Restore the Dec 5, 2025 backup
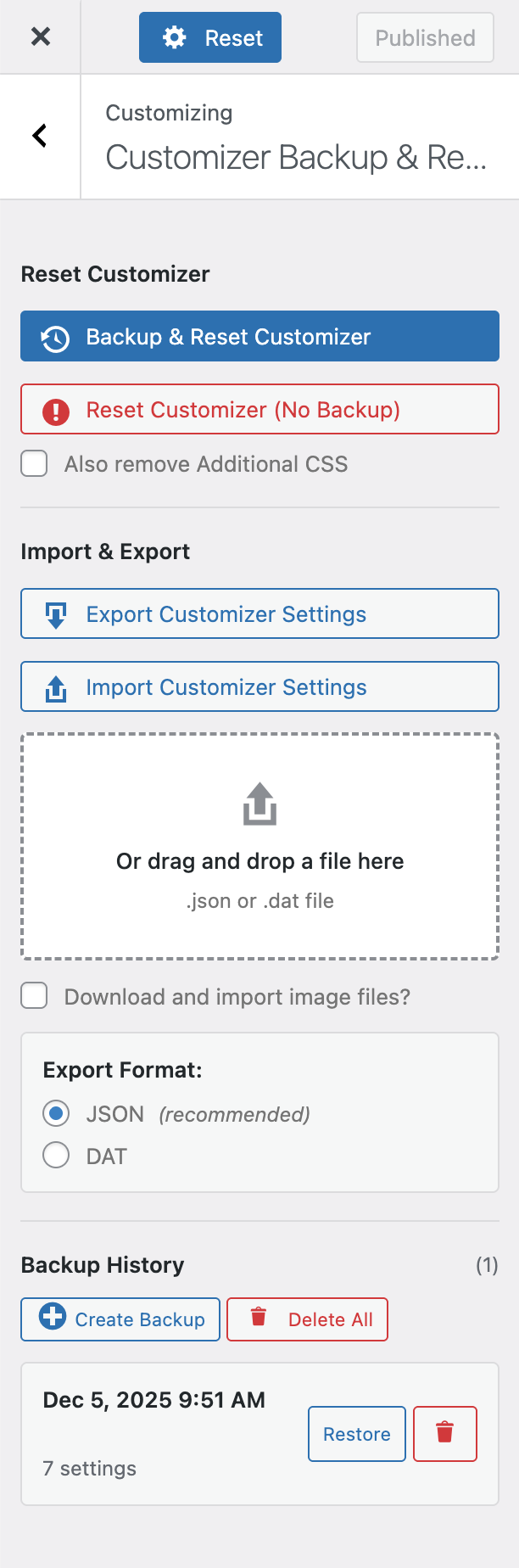The width and height of the screenshot is (519, 1568). (357, 1434)
